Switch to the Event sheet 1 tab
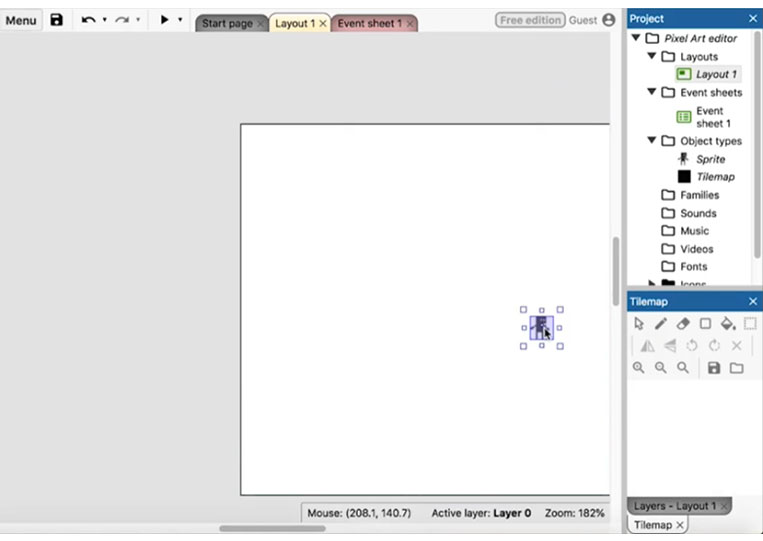This screenshot has width=763, height=541. coord(369,23)
